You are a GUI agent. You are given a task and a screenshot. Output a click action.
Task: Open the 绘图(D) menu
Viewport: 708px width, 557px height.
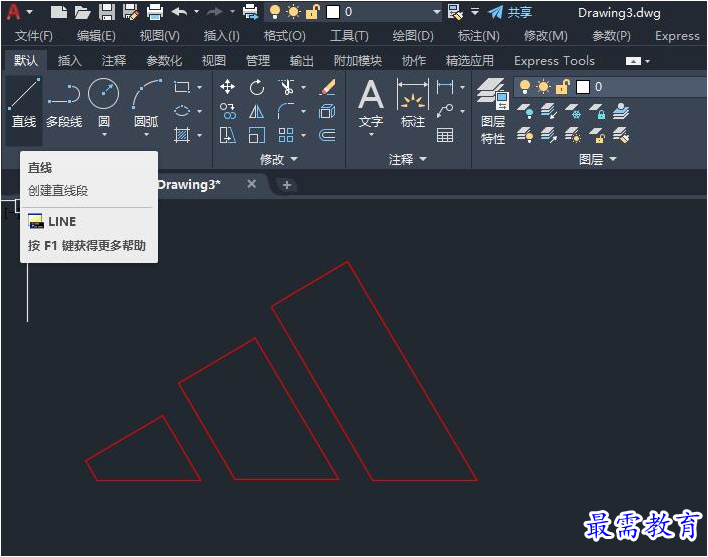(x=413, y=36)
